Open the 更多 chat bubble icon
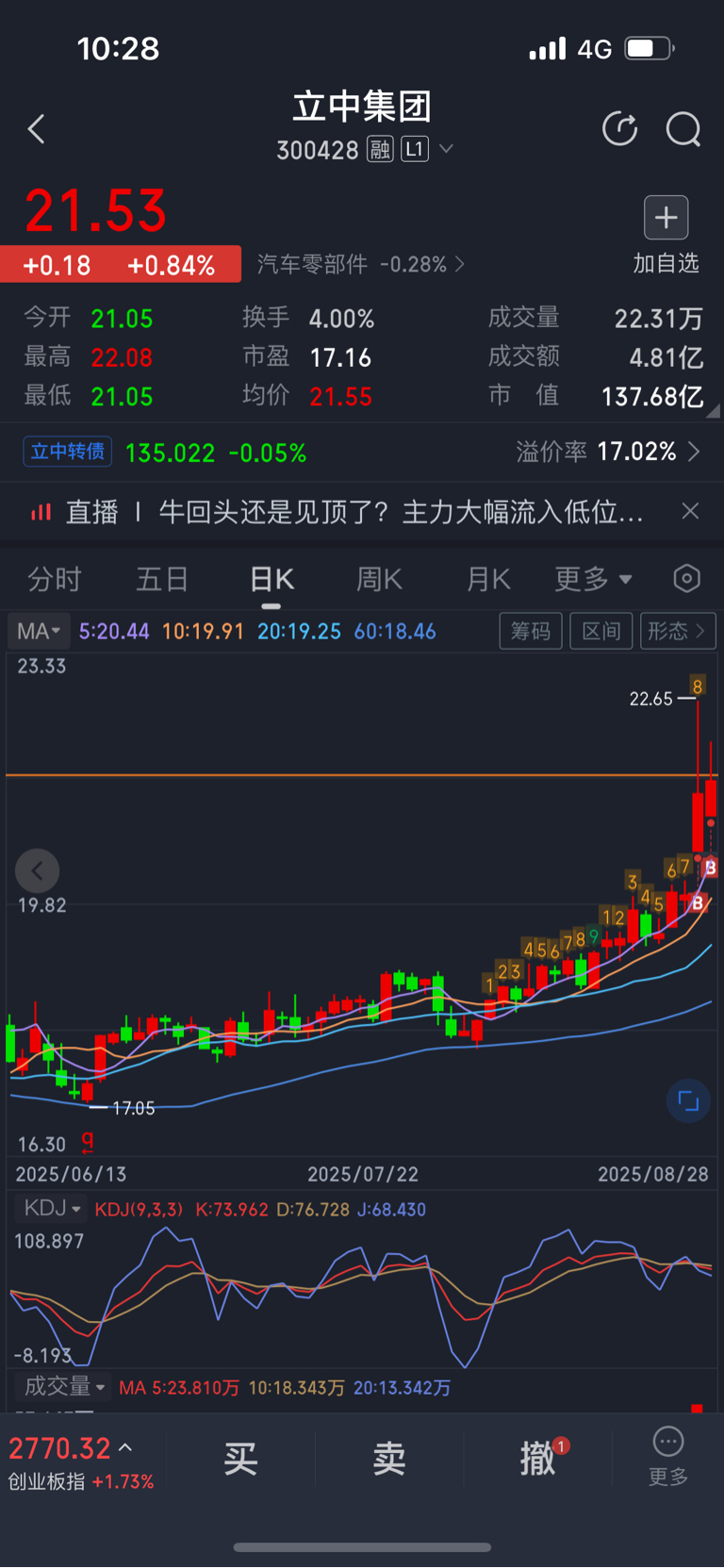This screenshot has width=724, height=1568. [x=668, y=1442]
